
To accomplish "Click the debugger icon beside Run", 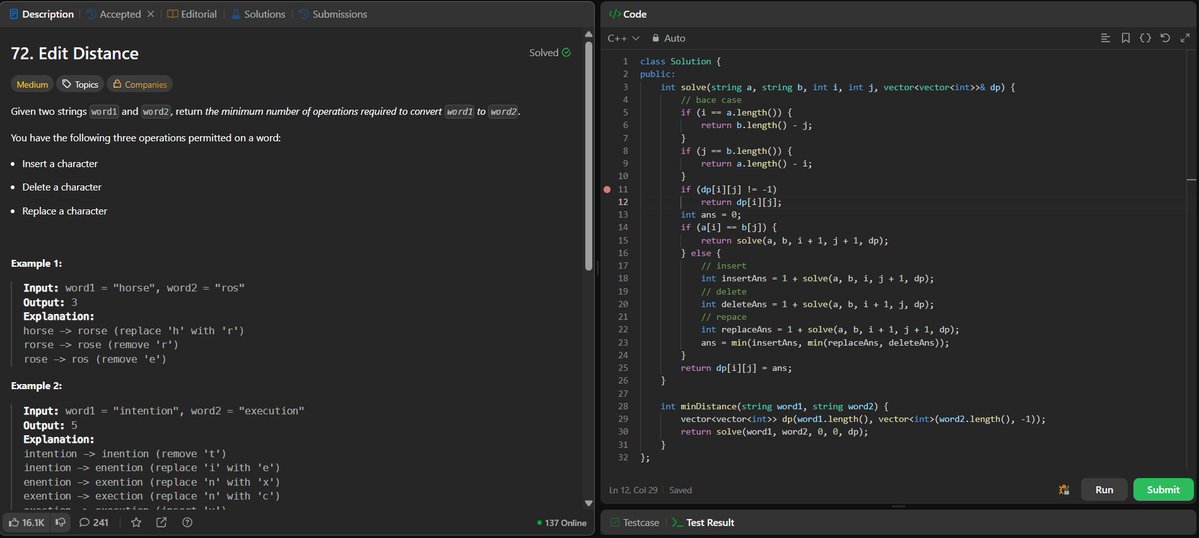I will point(1064,490).
